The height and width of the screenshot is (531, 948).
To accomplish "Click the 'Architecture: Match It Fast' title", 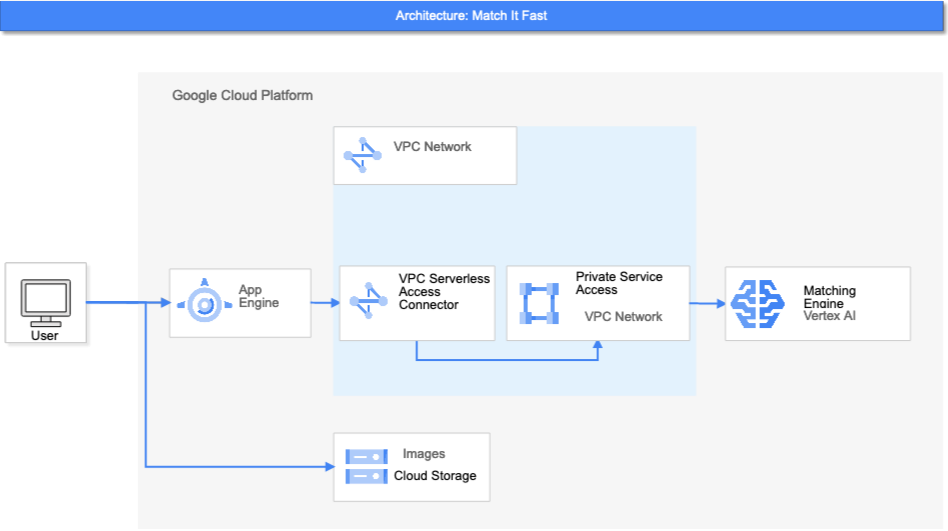I will [471, 16].
